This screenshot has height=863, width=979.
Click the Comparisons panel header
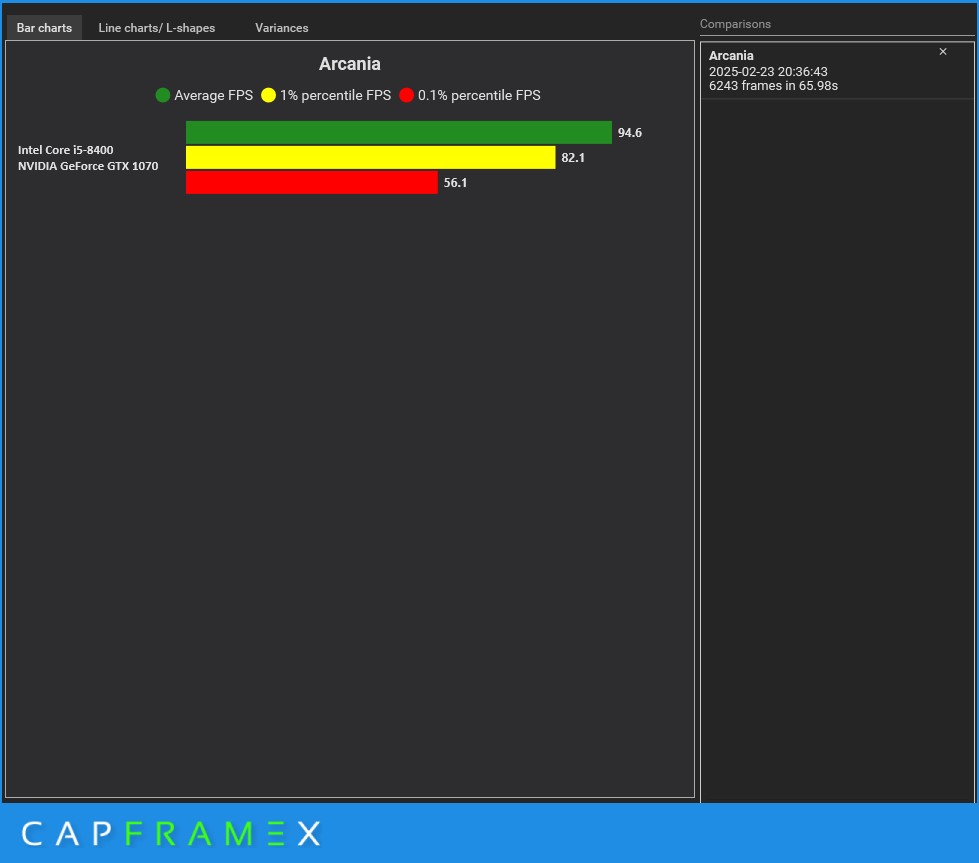[x=735, y=24]
